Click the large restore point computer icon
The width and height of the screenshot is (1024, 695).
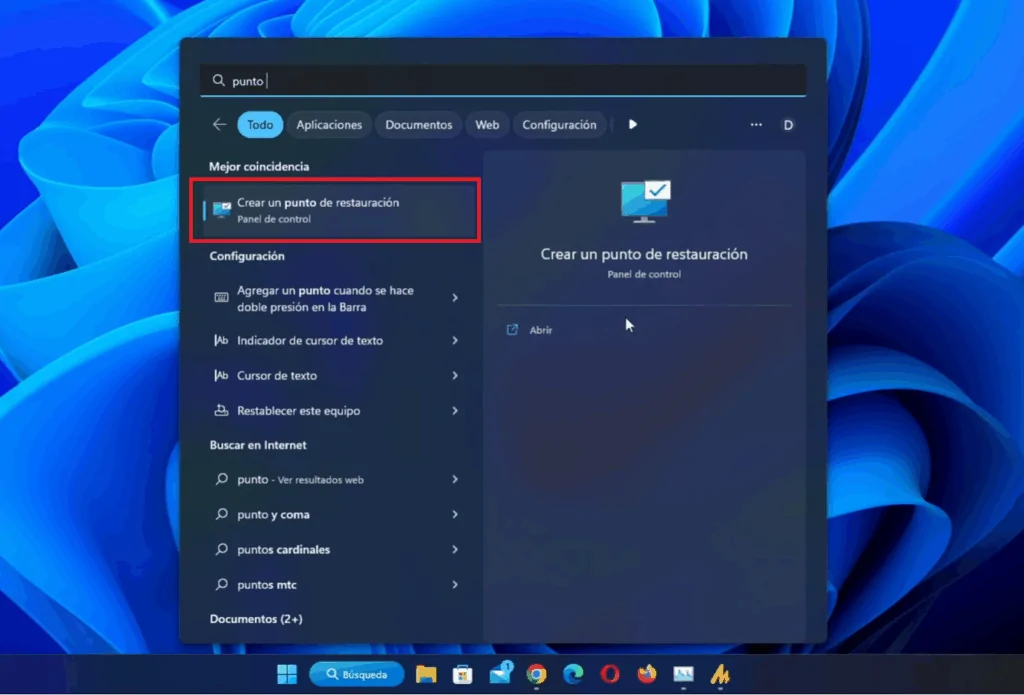pos(645,201)
